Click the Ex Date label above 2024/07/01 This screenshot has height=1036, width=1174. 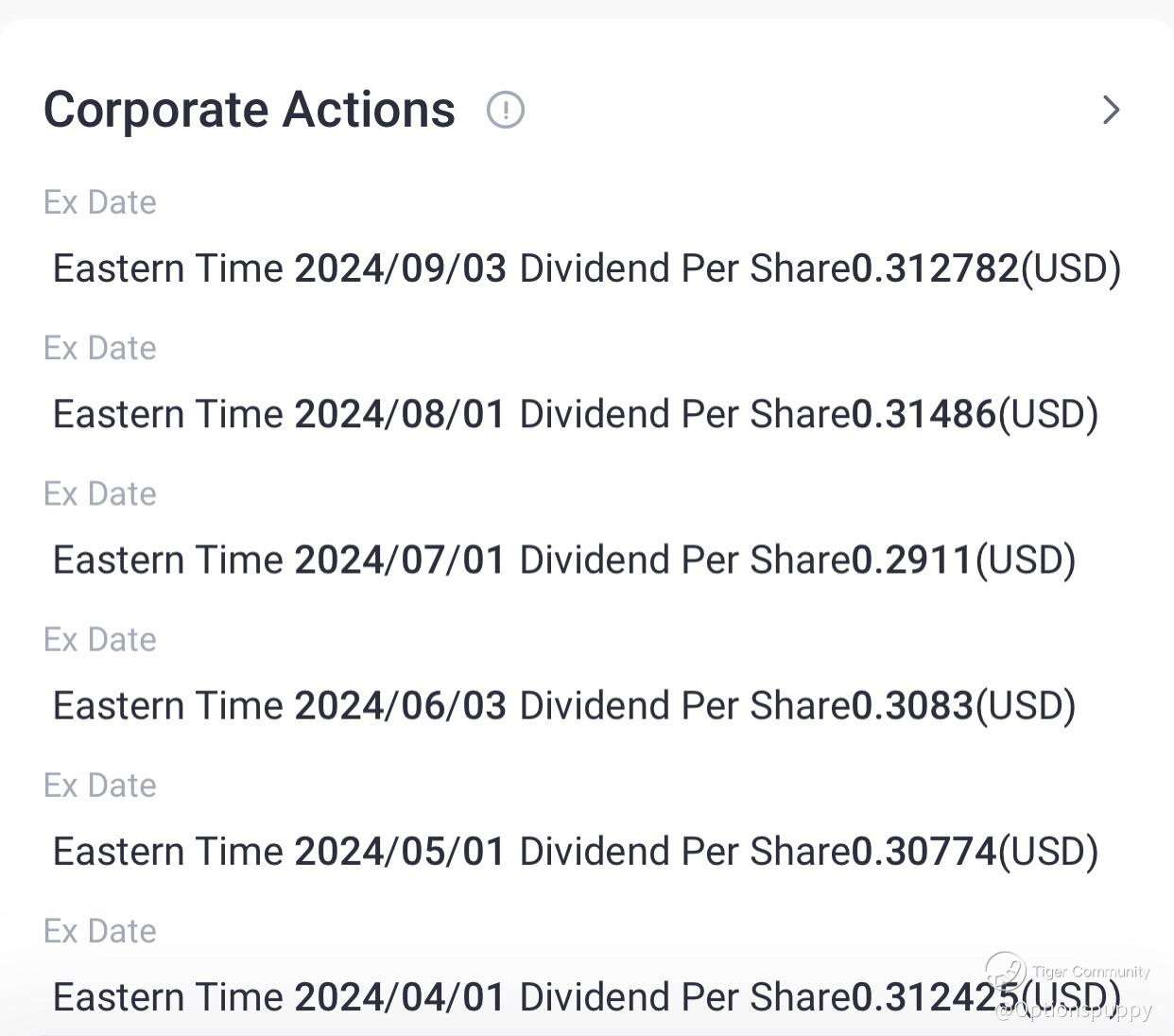coord(100,493)
